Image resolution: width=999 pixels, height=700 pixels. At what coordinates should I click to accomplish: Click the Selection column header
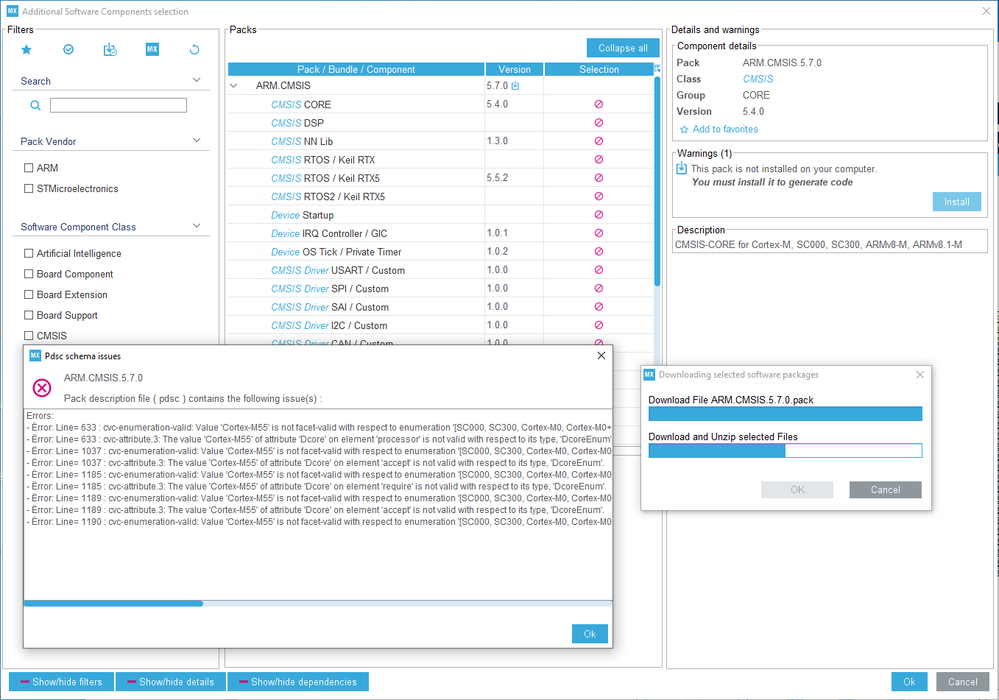point(599,69)
